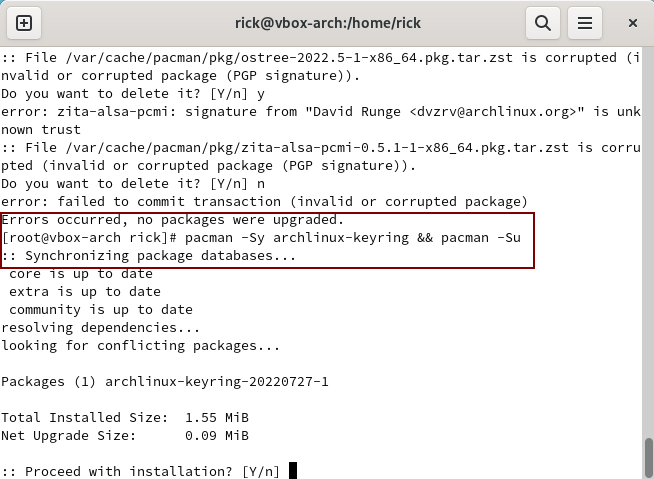Open the terminal search magnifier icon
The width and height of the screenshot is (654, 479).
(x=543, y=23)
